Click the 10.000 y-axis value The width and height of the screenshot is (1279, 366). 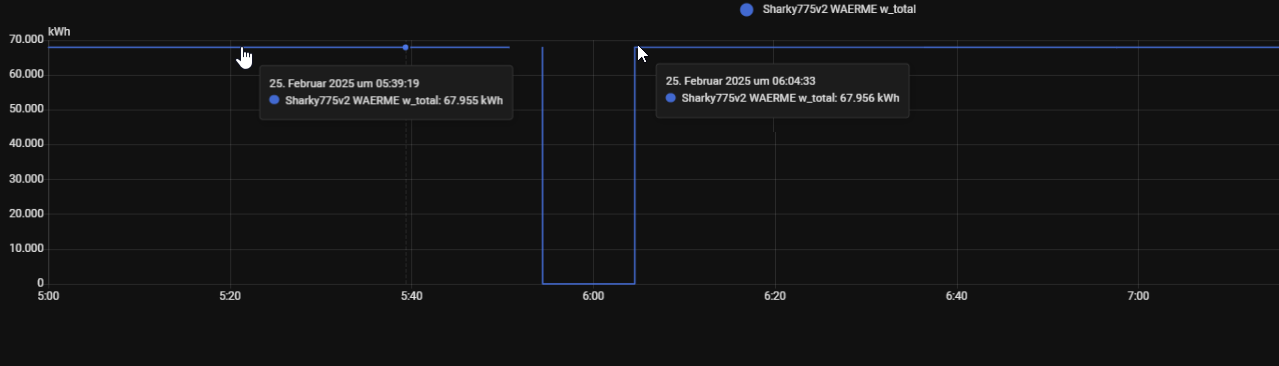(25, 249)
